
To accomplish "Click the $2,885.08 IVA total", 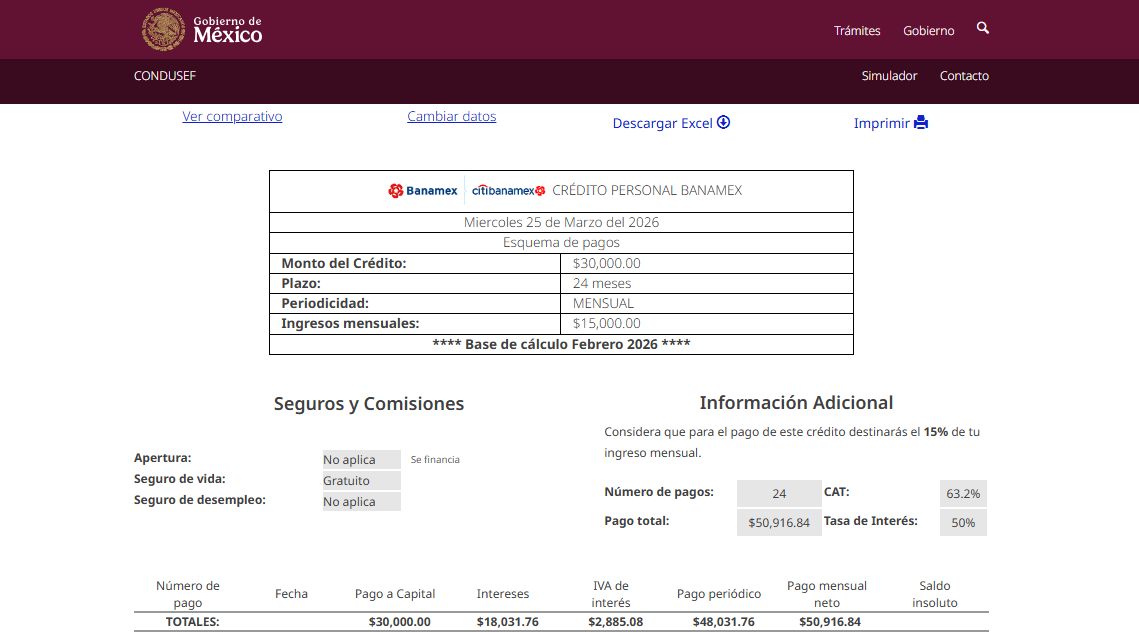I will click(x=615, y=622).
